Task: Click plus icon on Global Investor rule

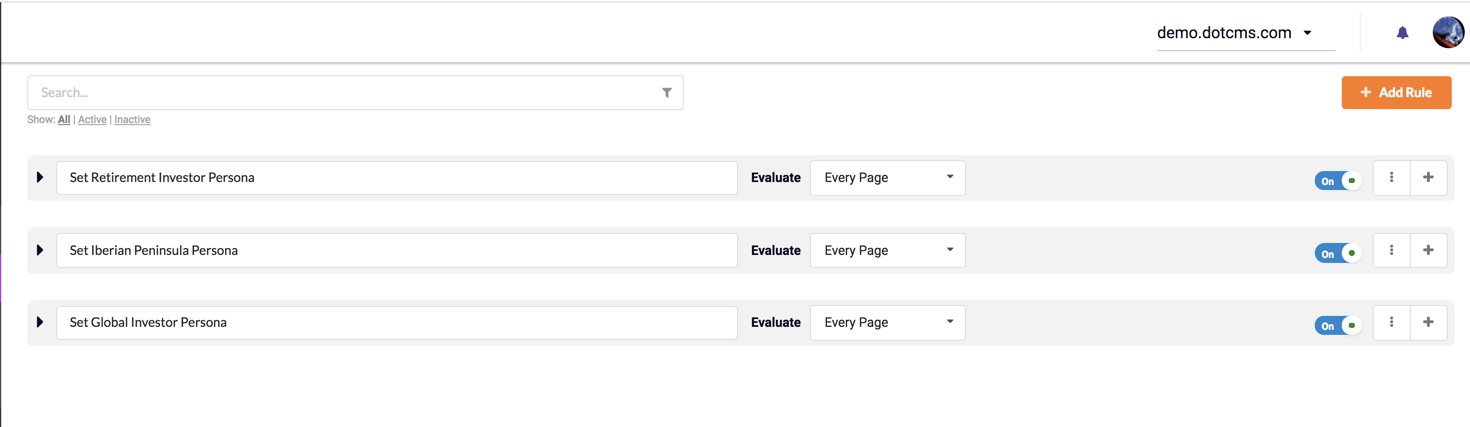Action: pyautogui.click(x=1428, y=322)
